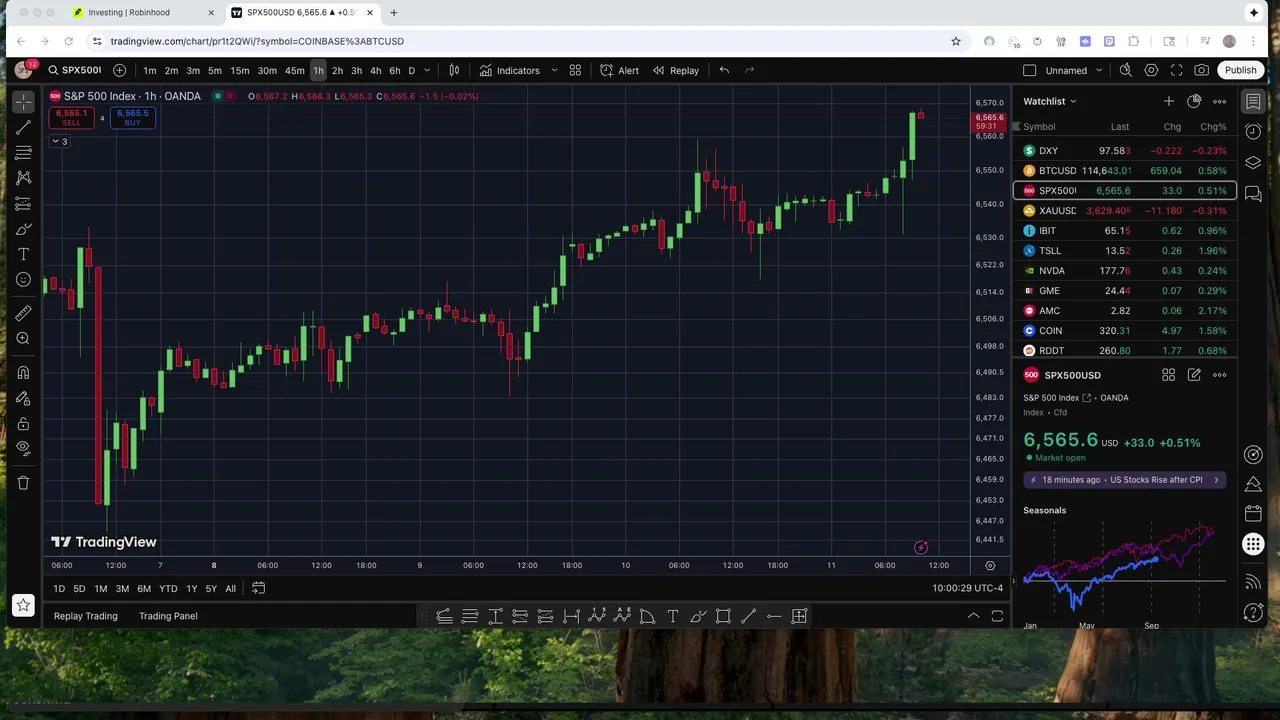
Task: Click the SELL 6,565.1 button
Action: [x=72, y=117]
